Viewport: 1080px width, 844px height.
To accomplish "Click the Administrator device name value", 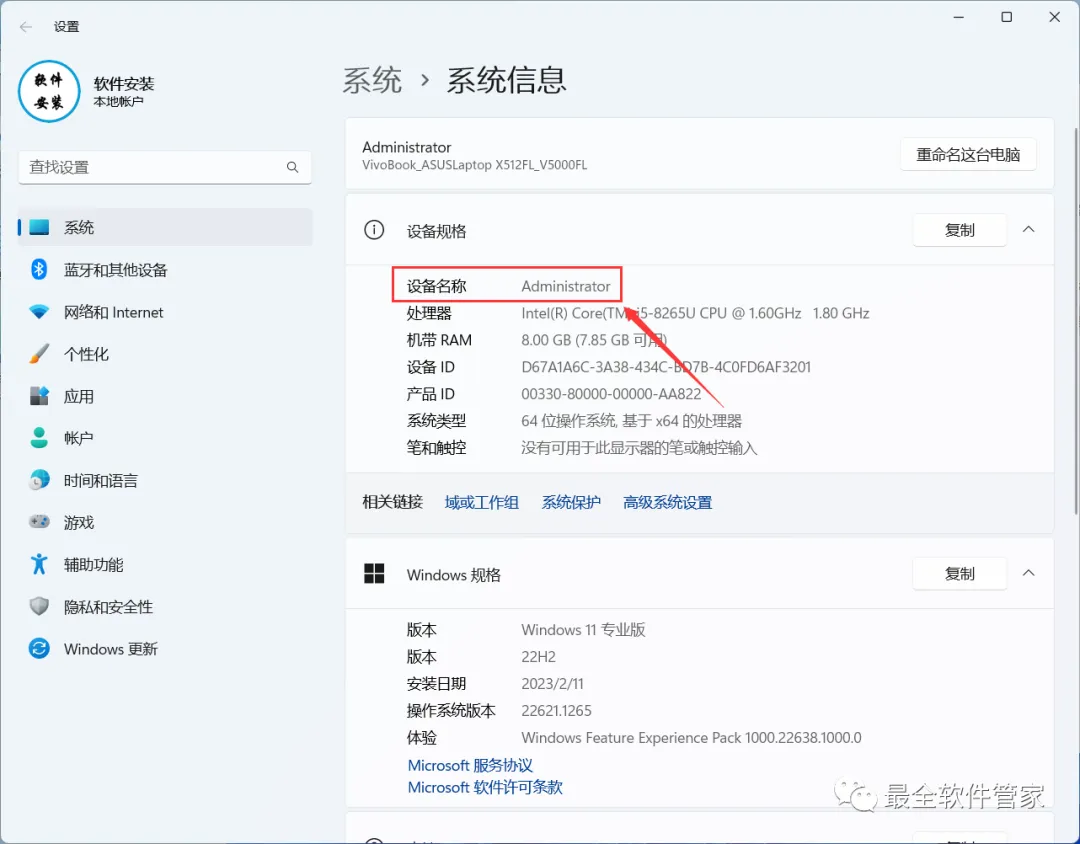I will tap(565, 286).
